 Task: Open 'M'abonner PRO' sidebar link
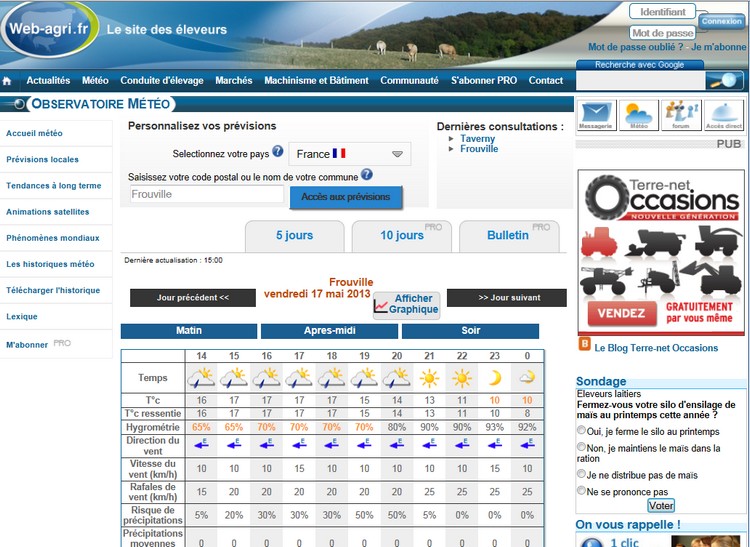click(x=38, y=344)
